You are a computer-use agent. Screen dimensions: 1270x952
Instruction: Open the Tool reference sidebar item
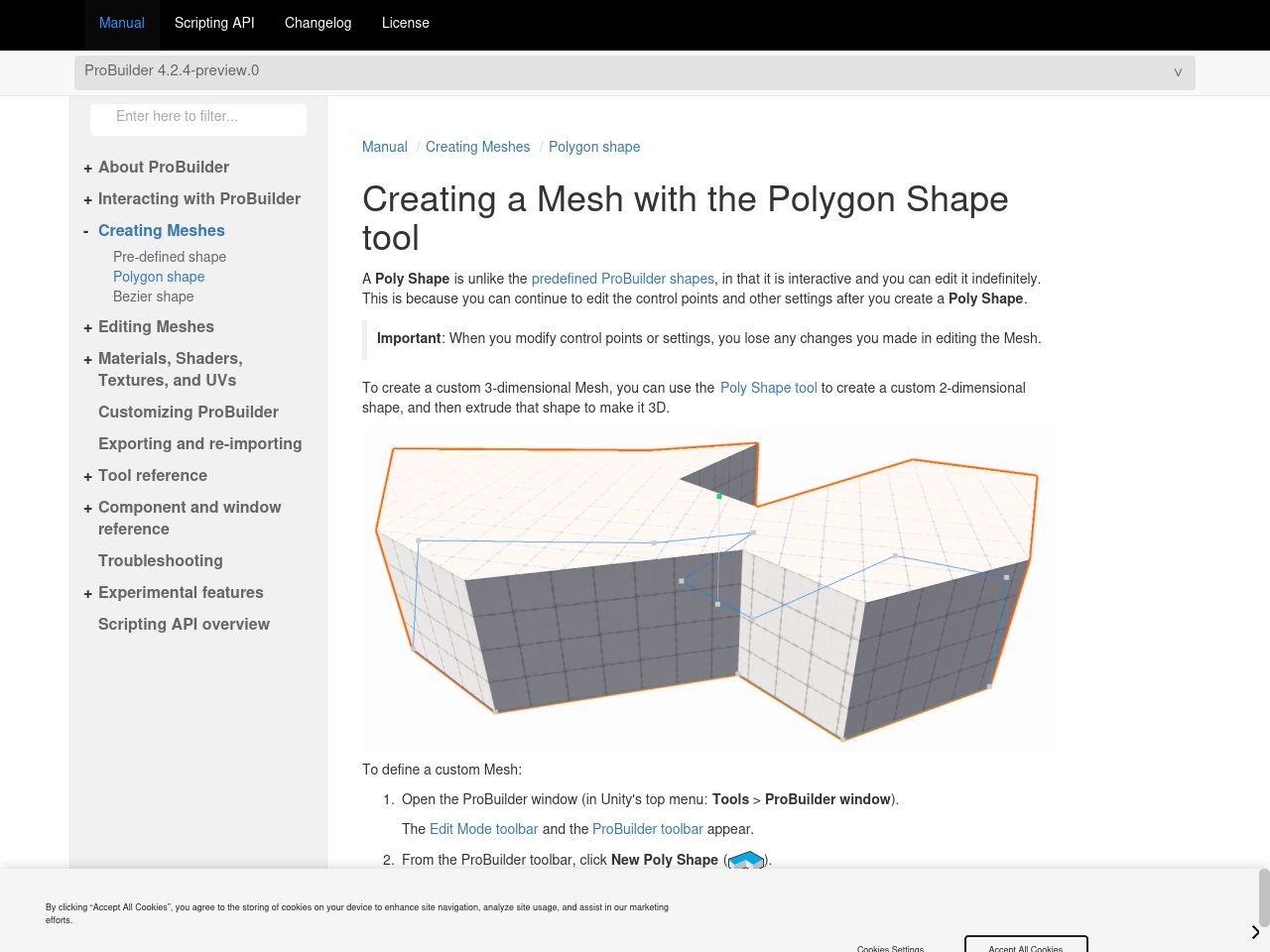click(x=153, y=475)
